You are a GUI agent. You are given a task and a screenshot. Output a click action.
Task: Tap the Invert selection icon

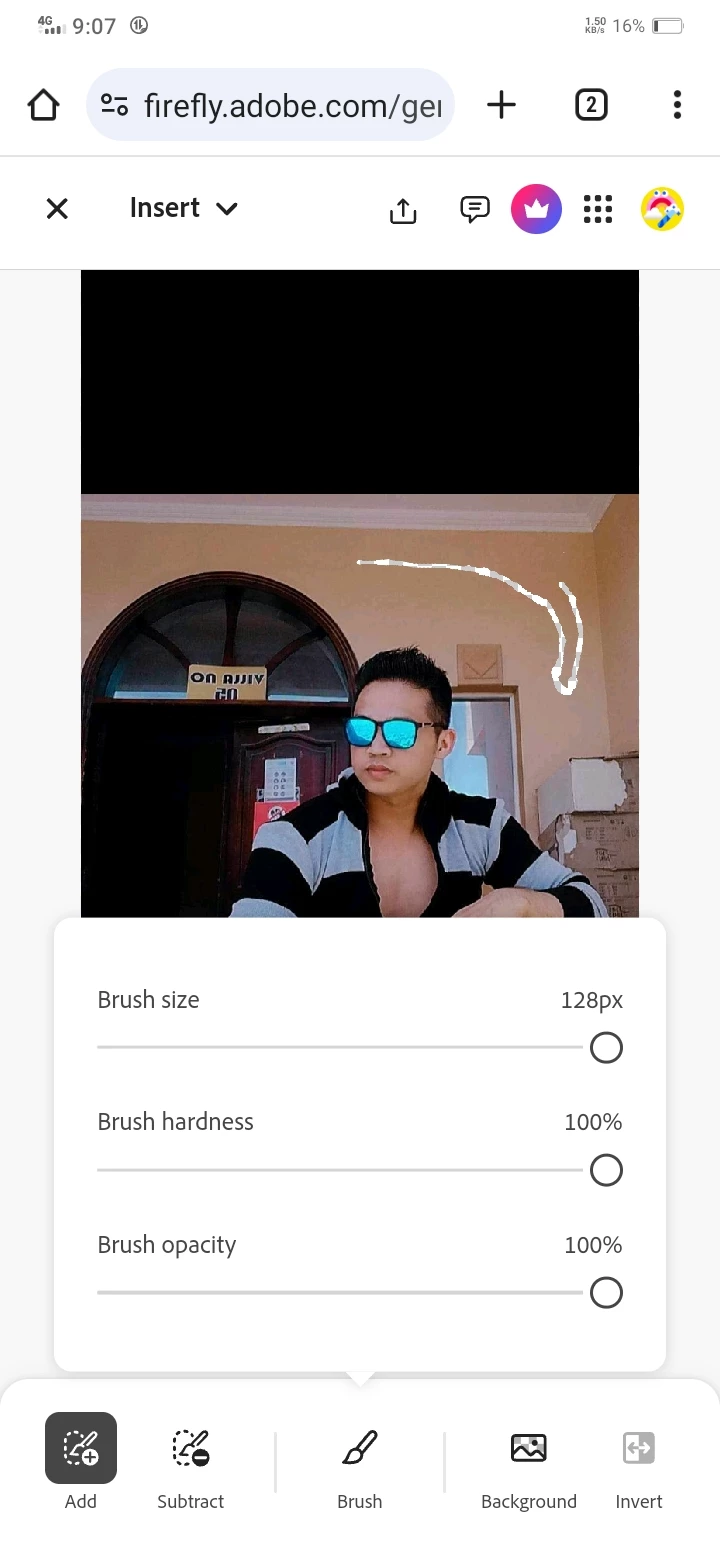(x=639, y=1447)
